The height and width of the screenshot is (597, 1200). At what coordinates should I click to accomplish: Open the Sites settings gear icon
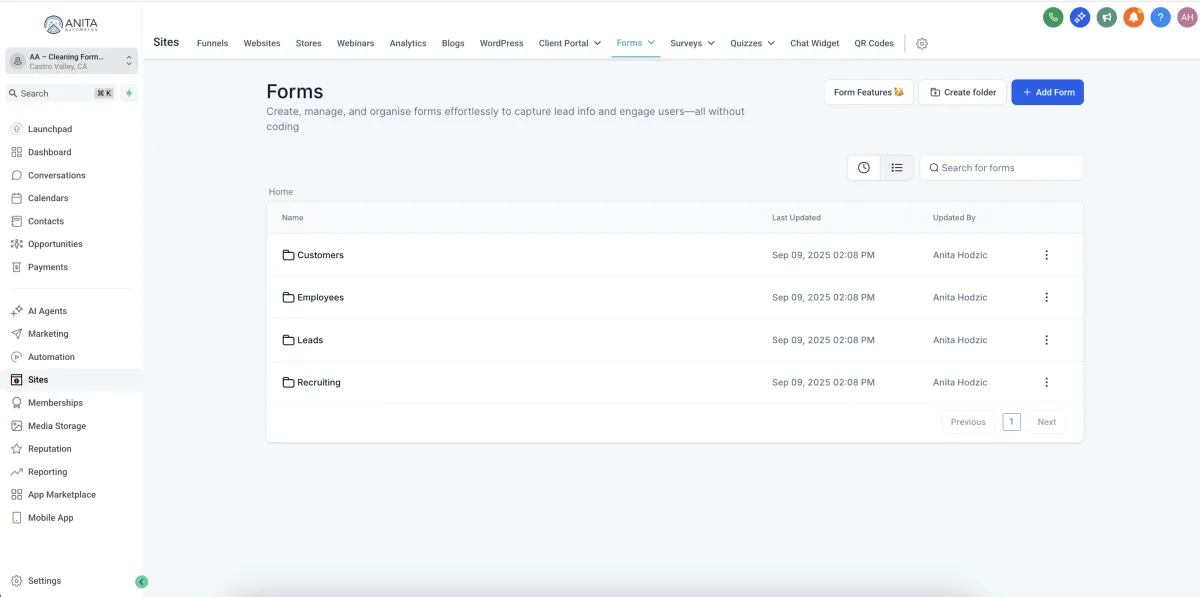[x=922, y=44]
